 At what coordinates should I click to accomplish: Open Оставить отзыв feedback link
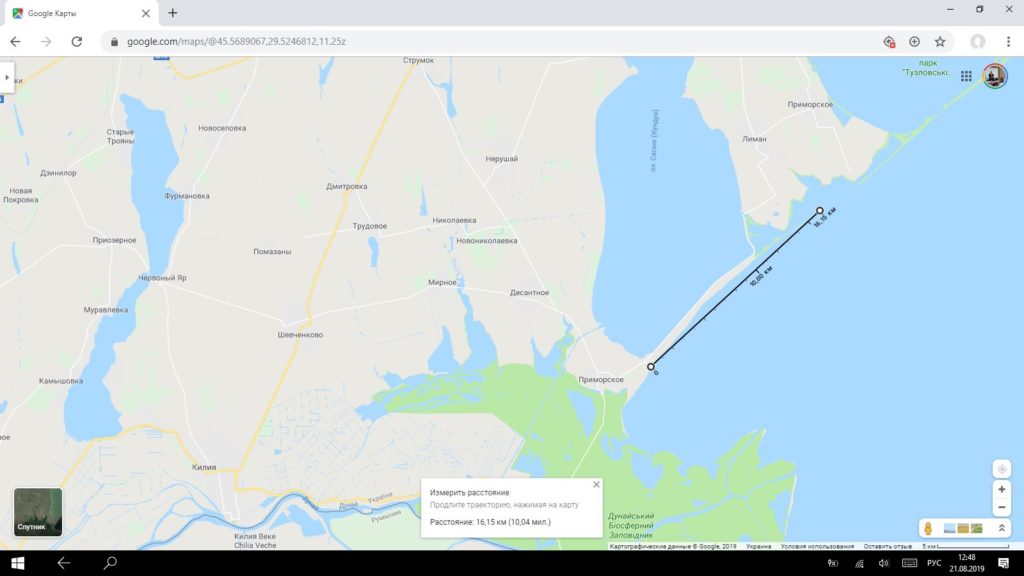(887, 546)
